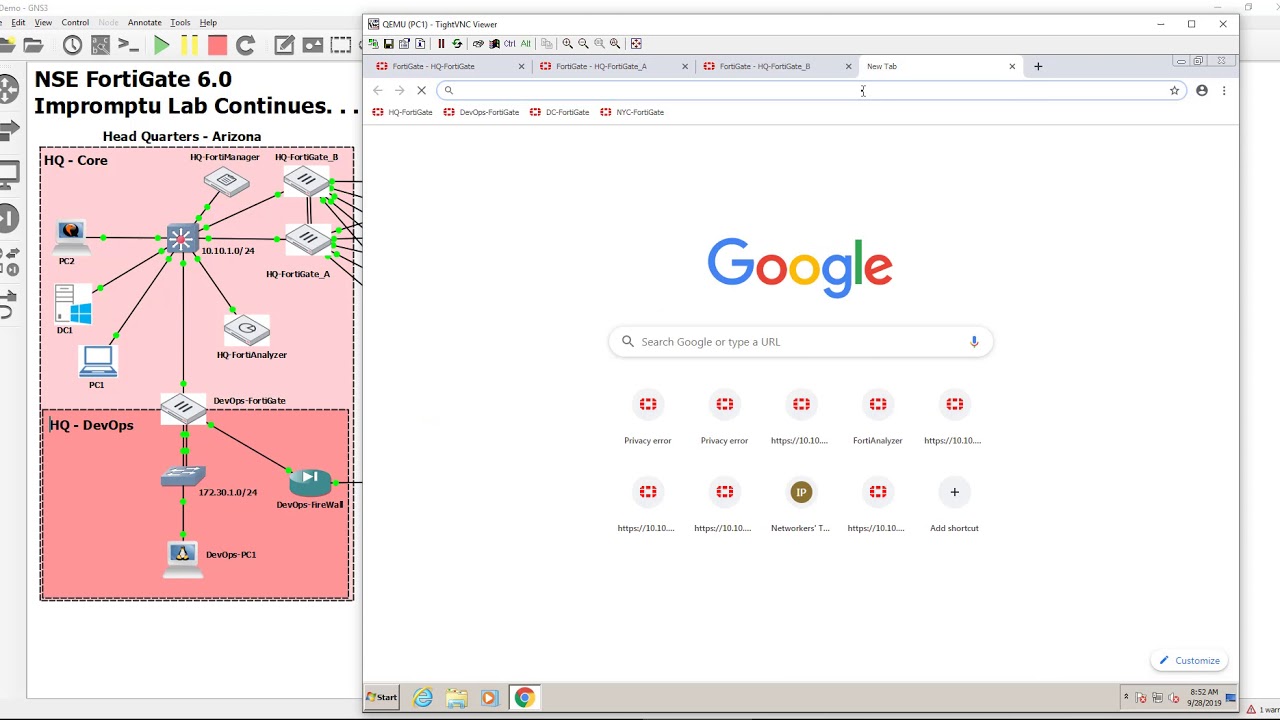Click the Chrome address bar

810,90
